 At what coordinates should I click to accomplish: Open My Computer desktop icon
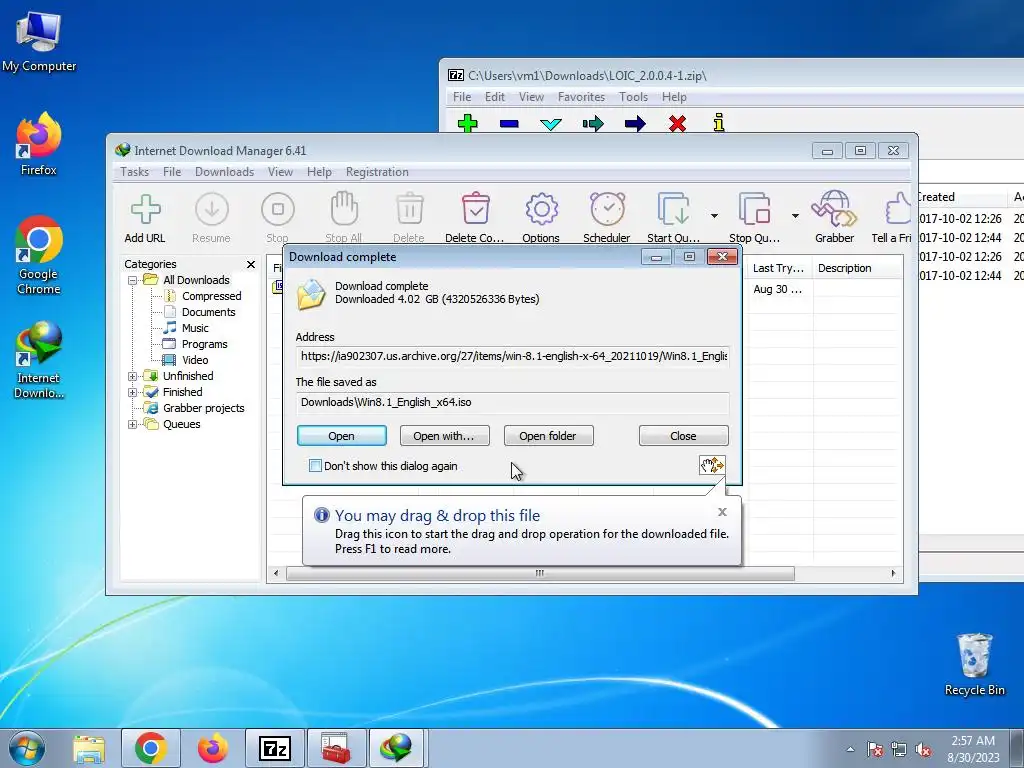coord(39,41)
